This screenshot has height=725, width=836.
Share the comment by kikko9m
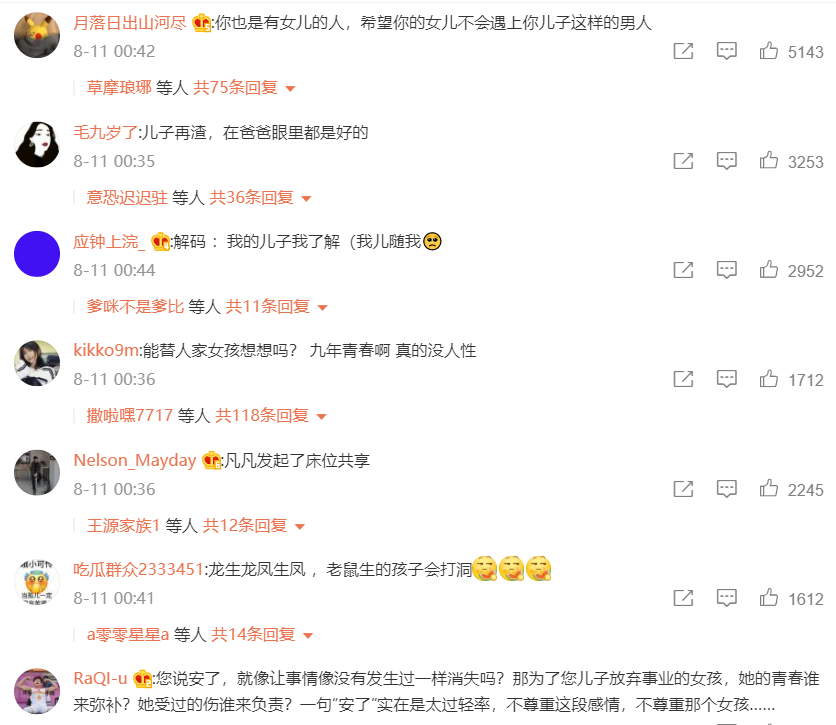[684, 379]
